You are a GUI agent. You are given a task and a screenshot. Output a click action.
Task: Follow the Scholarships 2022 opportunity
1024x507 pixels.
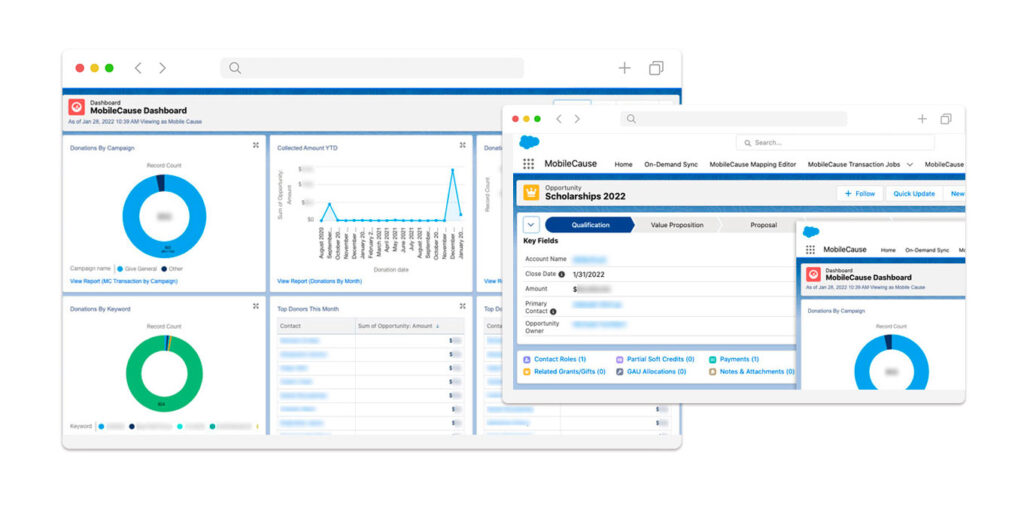(x=859, y=193)
